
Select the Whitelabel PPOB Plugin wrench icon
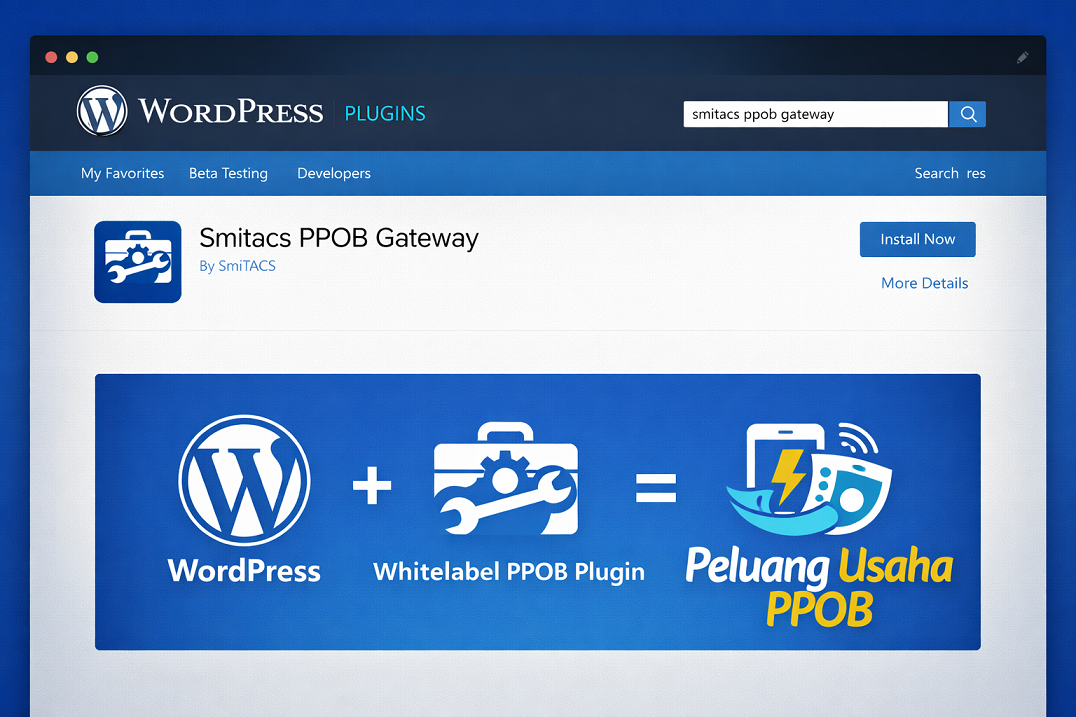point(507,480)
